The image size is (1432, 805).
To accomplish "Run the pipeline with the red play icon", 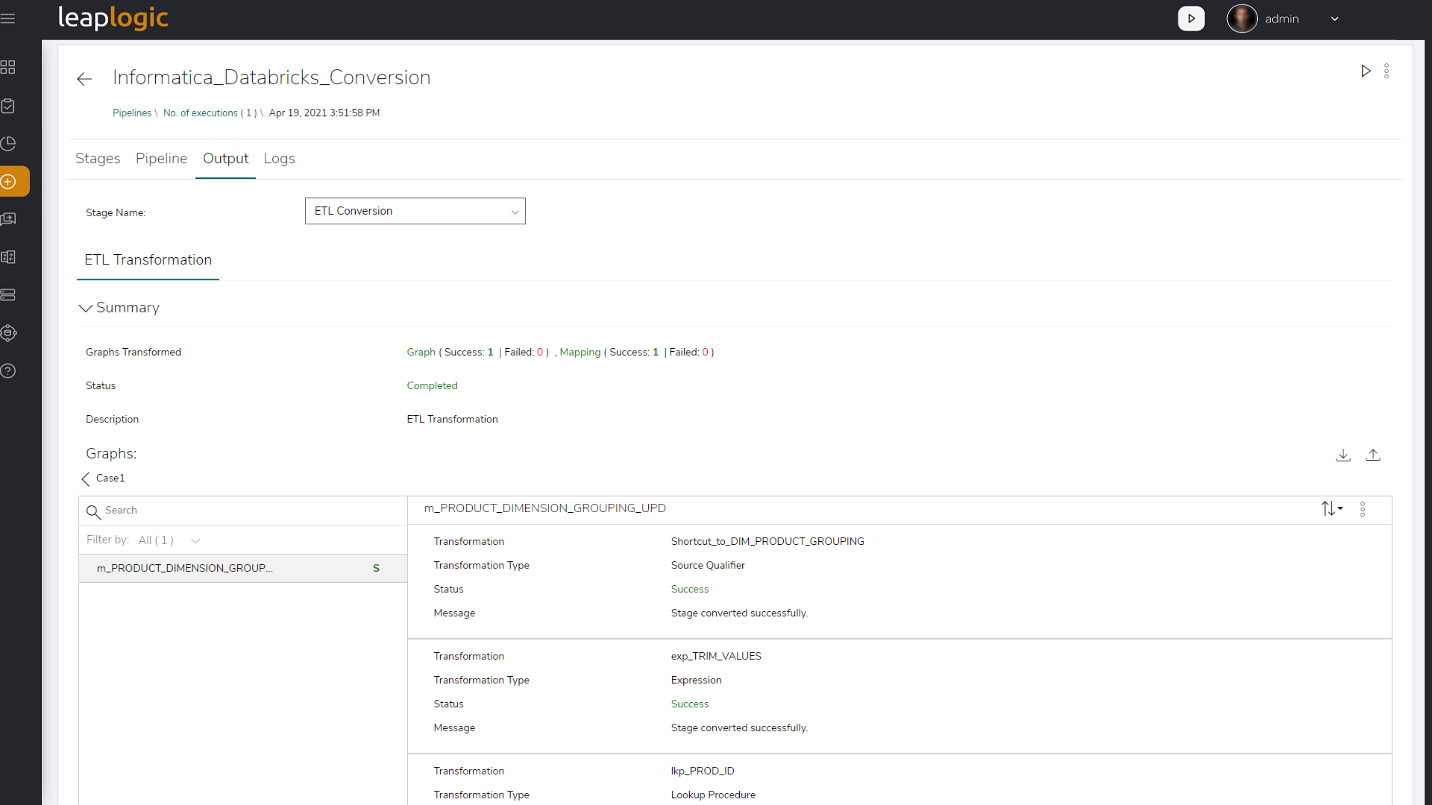I will [x=1366, y=71].
